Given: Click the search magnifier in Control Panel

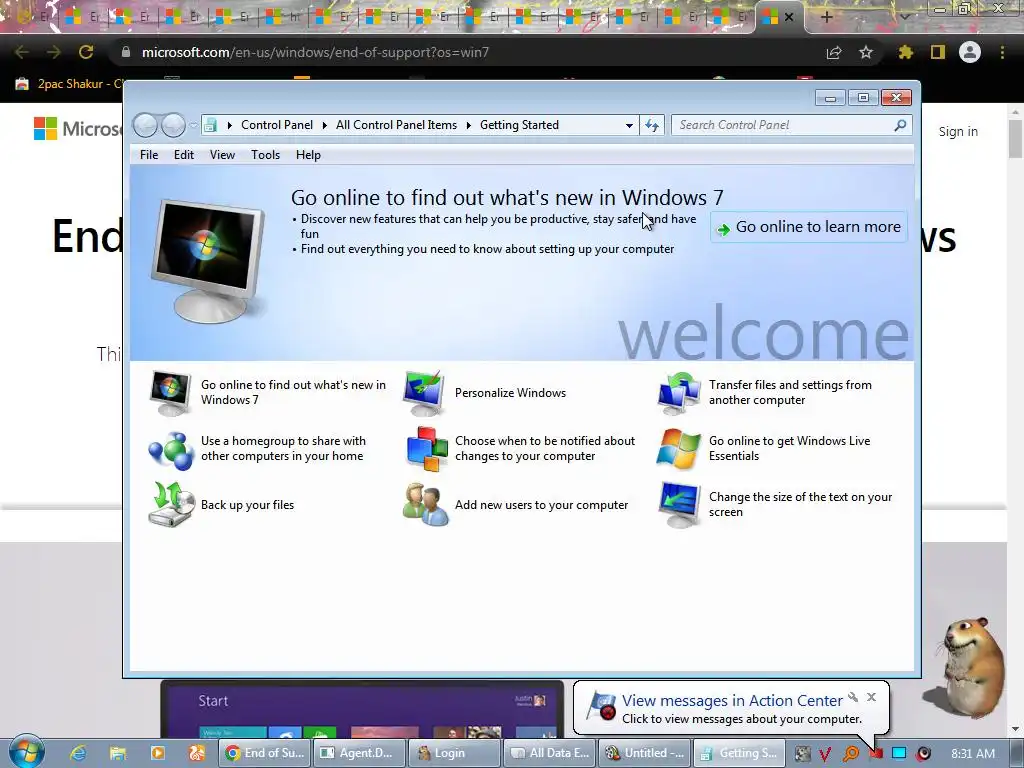Looking at the screenshot, I should [x=900, y=125].
